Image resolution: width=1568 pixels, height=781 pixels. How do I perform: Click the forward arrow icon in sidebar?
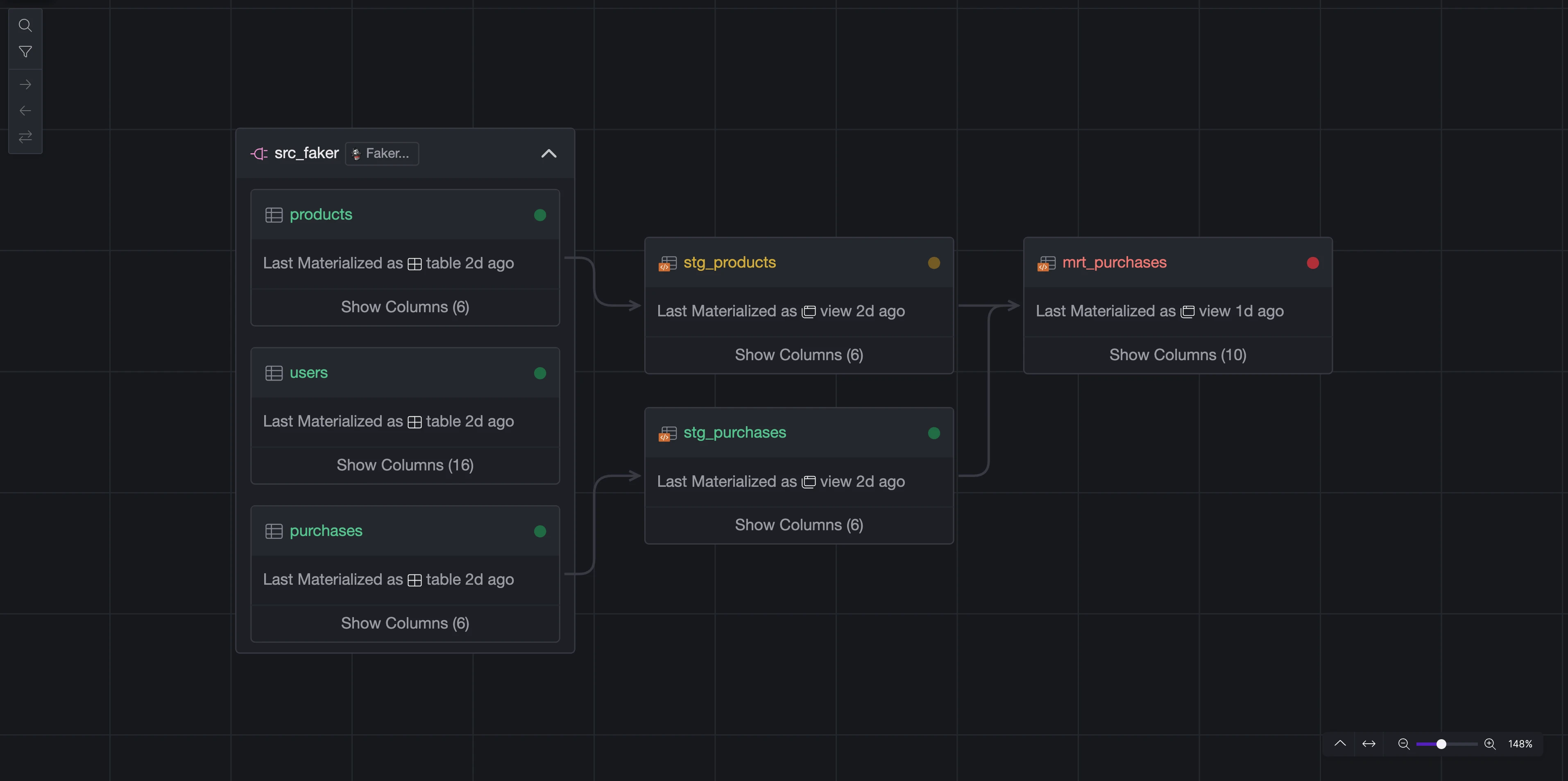24,83
